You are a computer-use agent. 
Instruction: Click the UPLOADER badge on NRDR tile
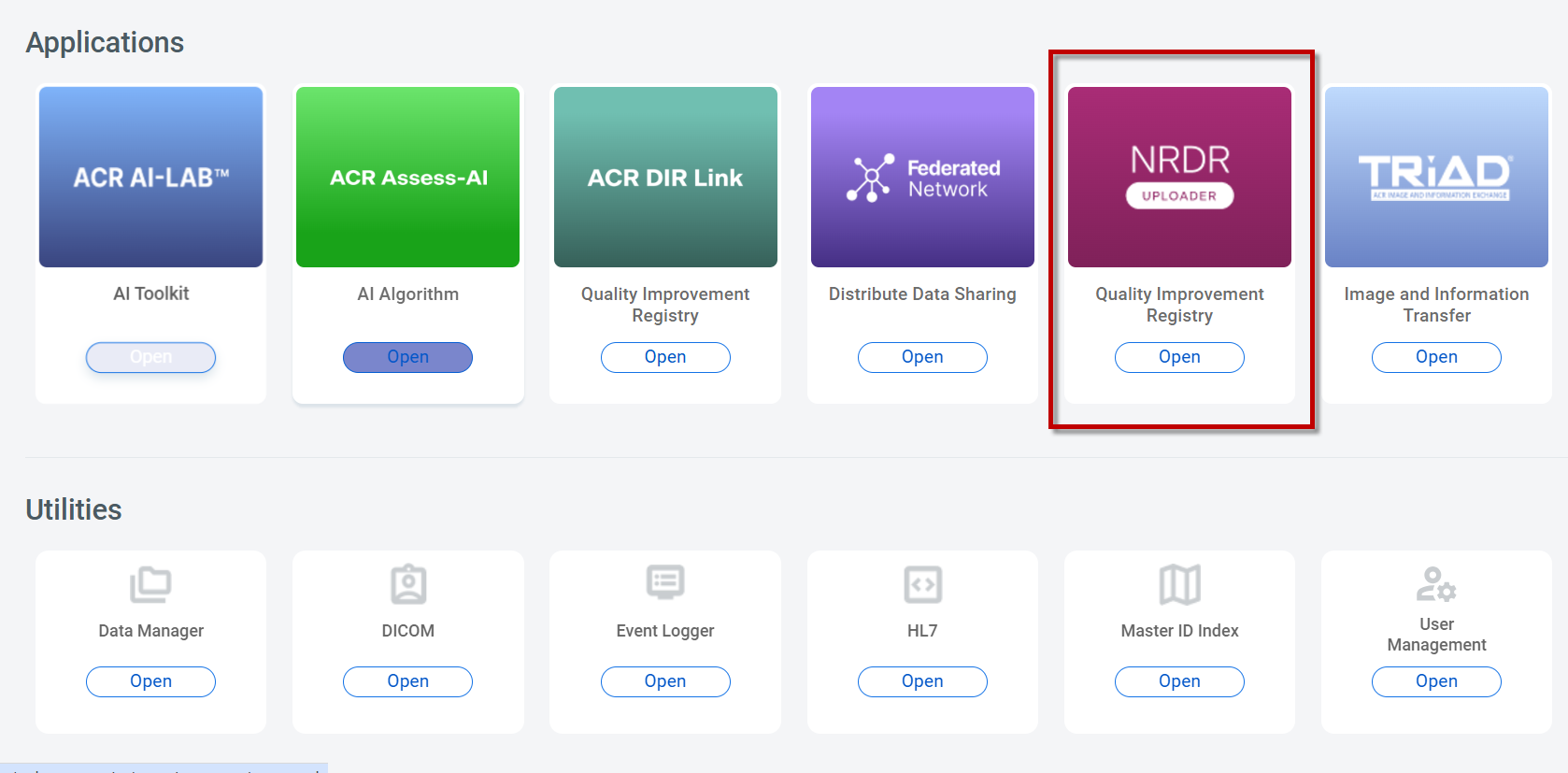(1179, 195)
